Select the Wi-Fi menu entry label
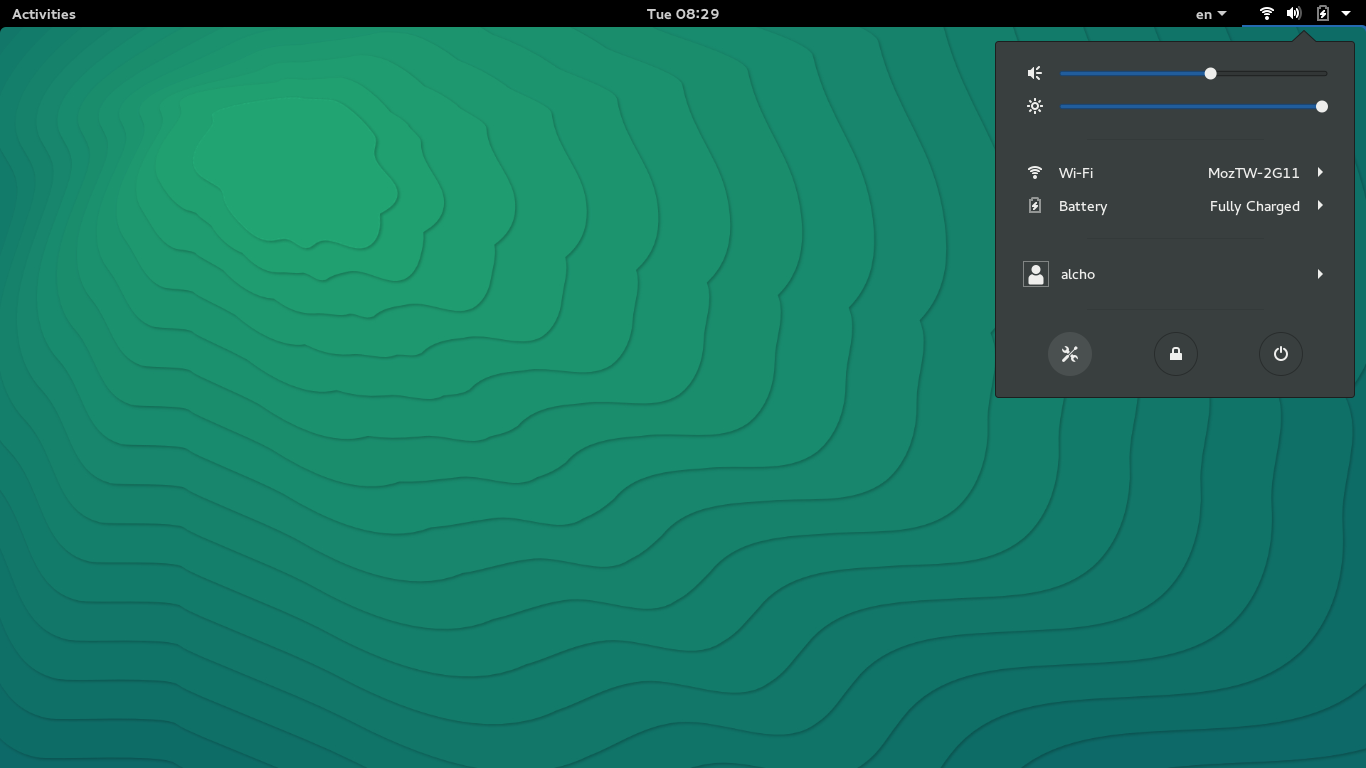1366x768 pixels. [x=1076, y=173]
